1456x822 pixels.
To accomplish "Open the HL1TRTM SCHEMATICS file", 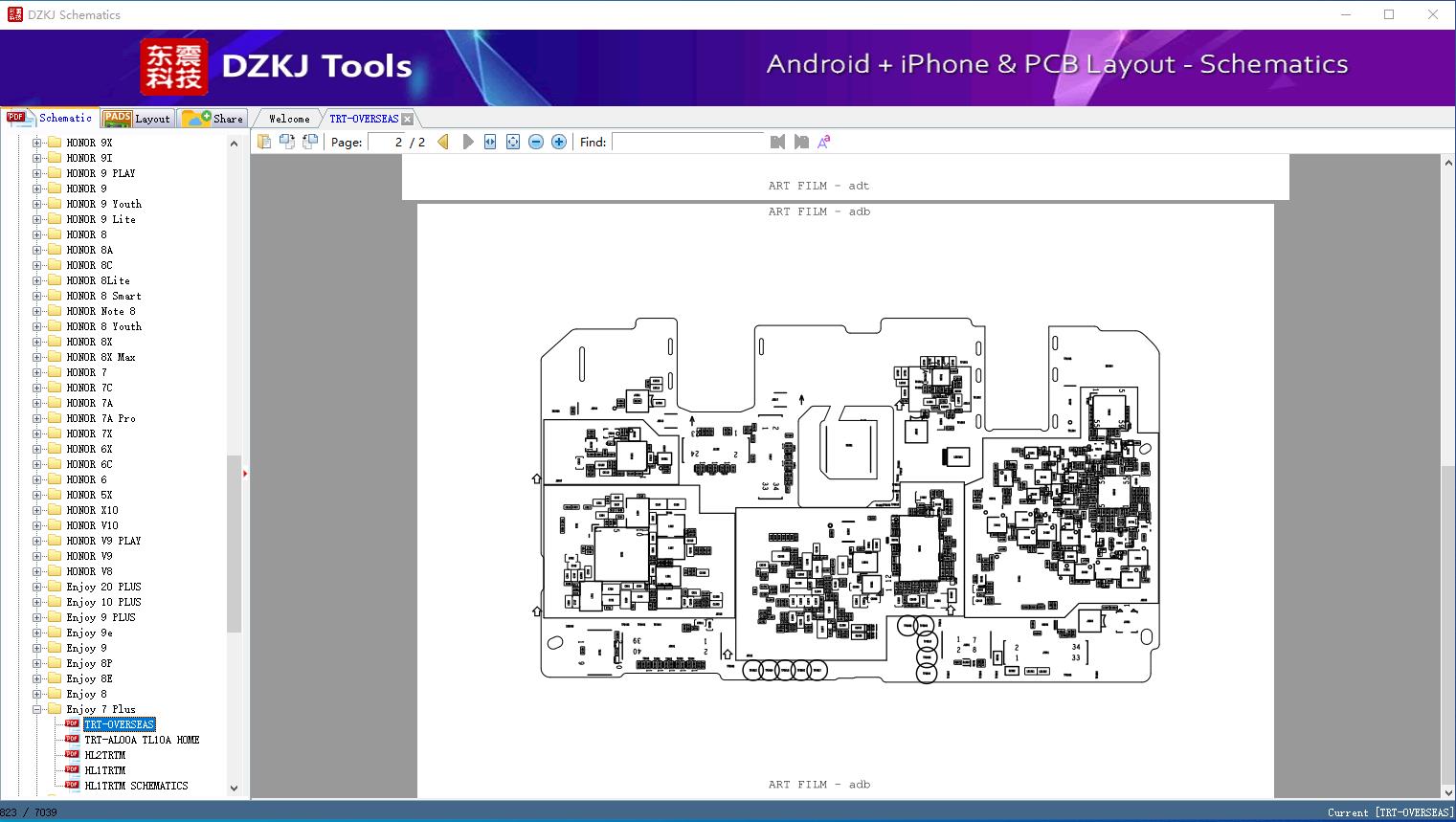I will click(x=136, y=786).
